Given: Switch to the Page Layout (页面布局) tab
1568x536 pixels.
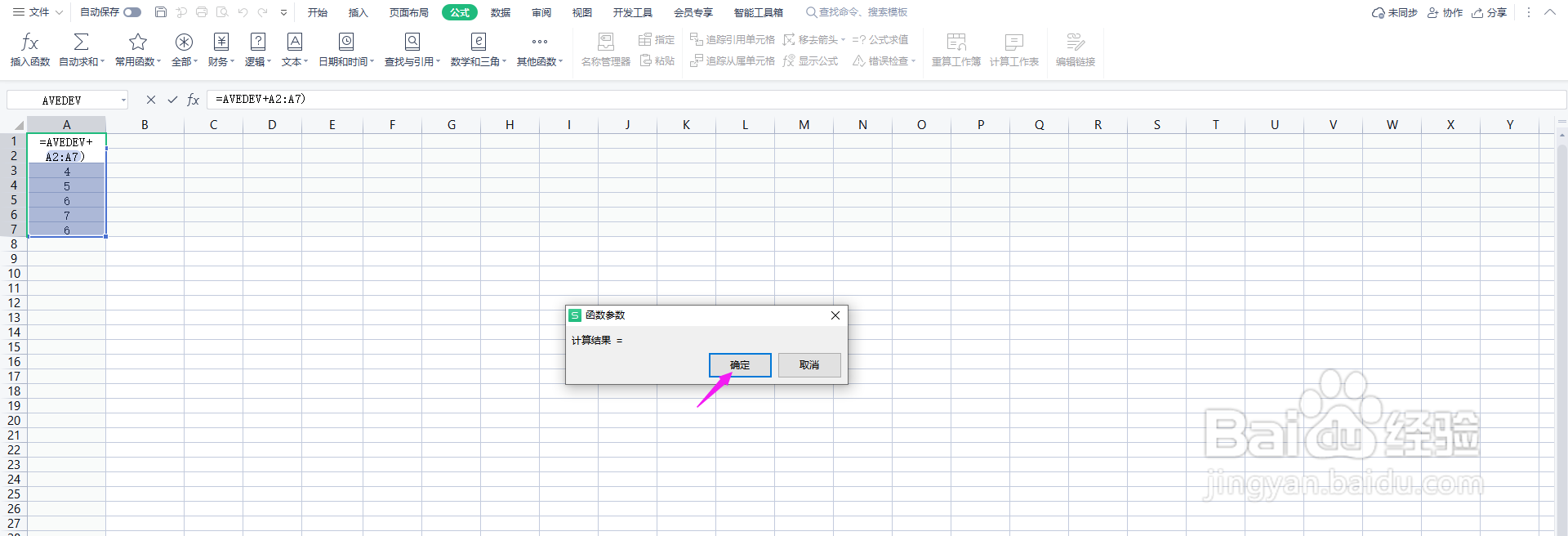Looking at the screenshot, I should [409, 12].
